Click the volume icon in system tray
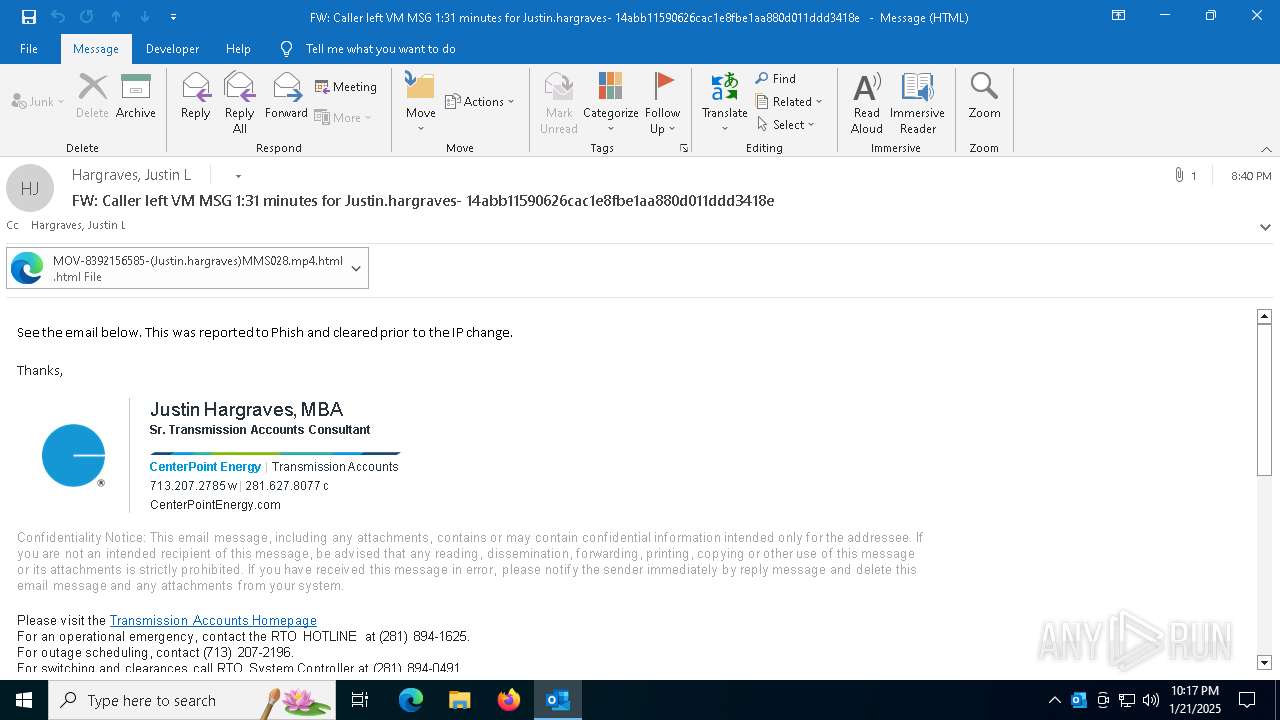The height and width of the screenshot is (720, 1280). (x=1151, y=700)
